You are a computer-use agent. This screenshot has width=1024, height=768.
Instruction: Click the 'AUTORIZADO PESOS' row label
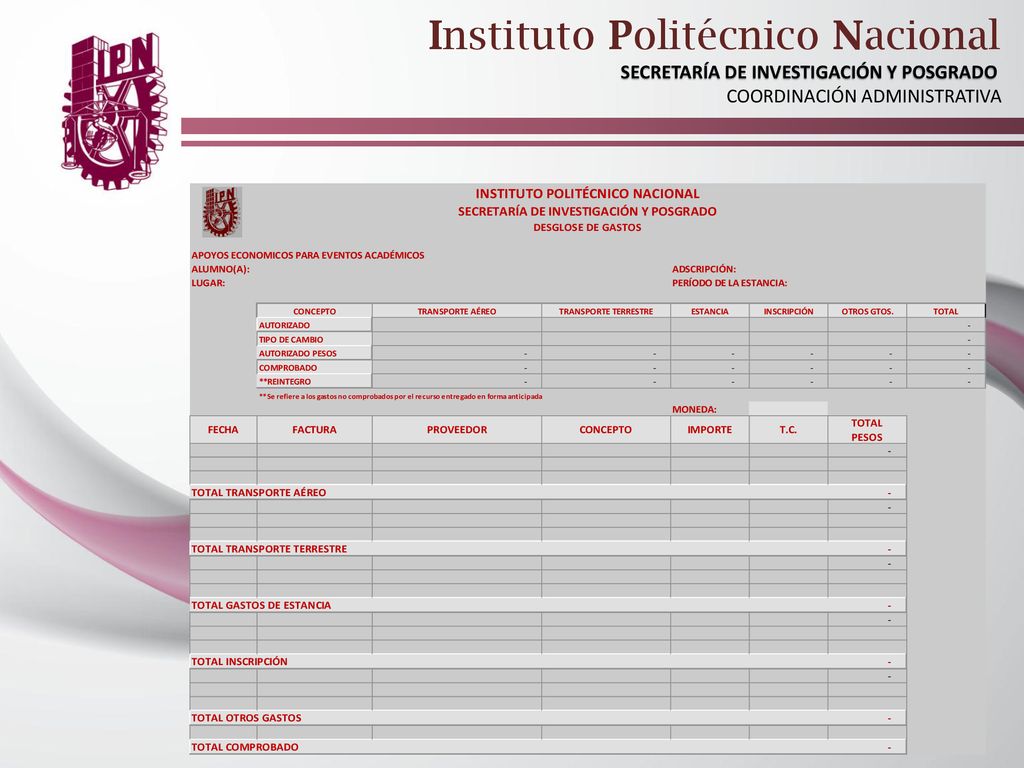(x=314, y=353)
